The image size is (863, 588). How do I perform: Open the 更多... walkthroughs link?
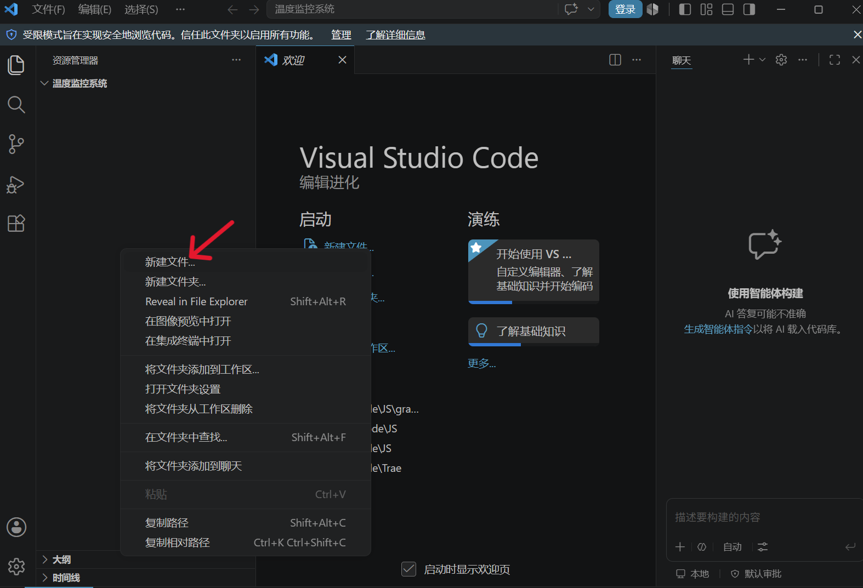[482, 363]
